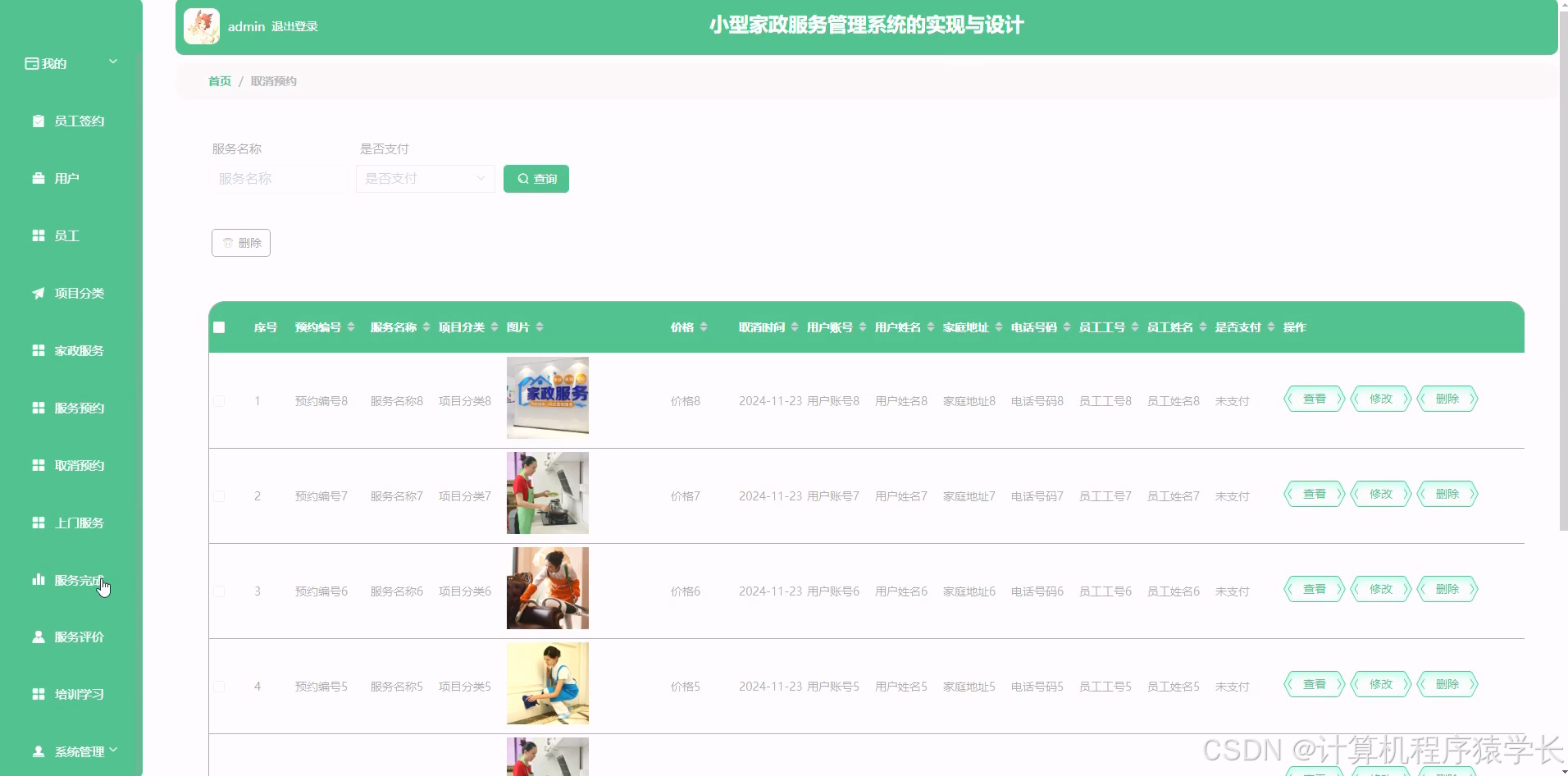The image size is (1568, 776).
Task: Sort by 价格 column arrows
Action: coord(704,326)
